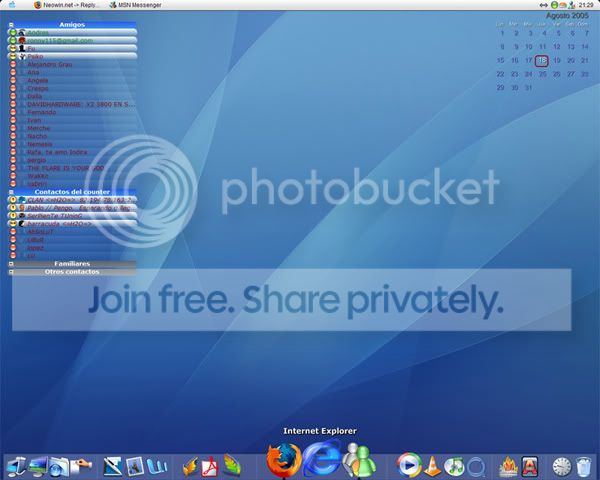Click the clock icon in dock
Image resolution: width=600 pixels, height=480 pixels.
561,467
